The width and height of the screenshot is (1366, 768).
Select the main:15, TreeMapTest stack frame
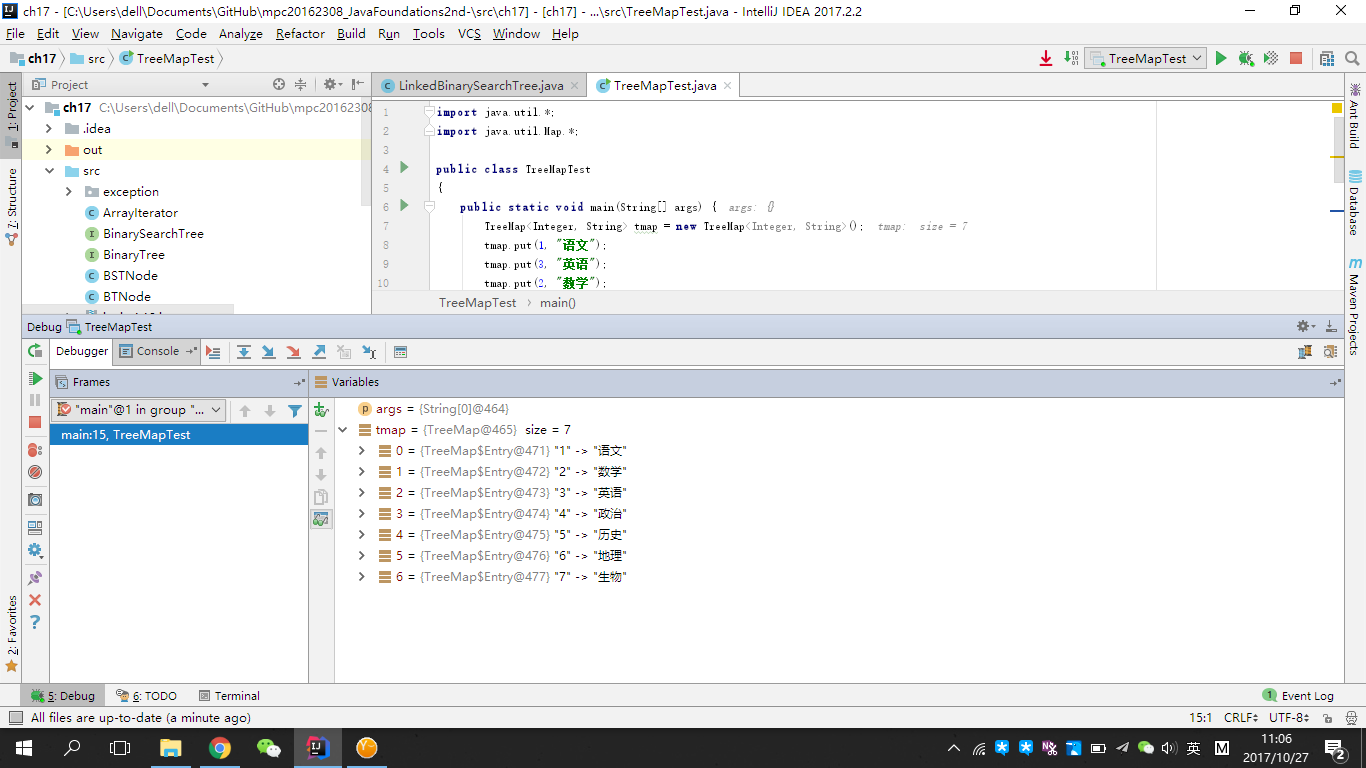179,435
